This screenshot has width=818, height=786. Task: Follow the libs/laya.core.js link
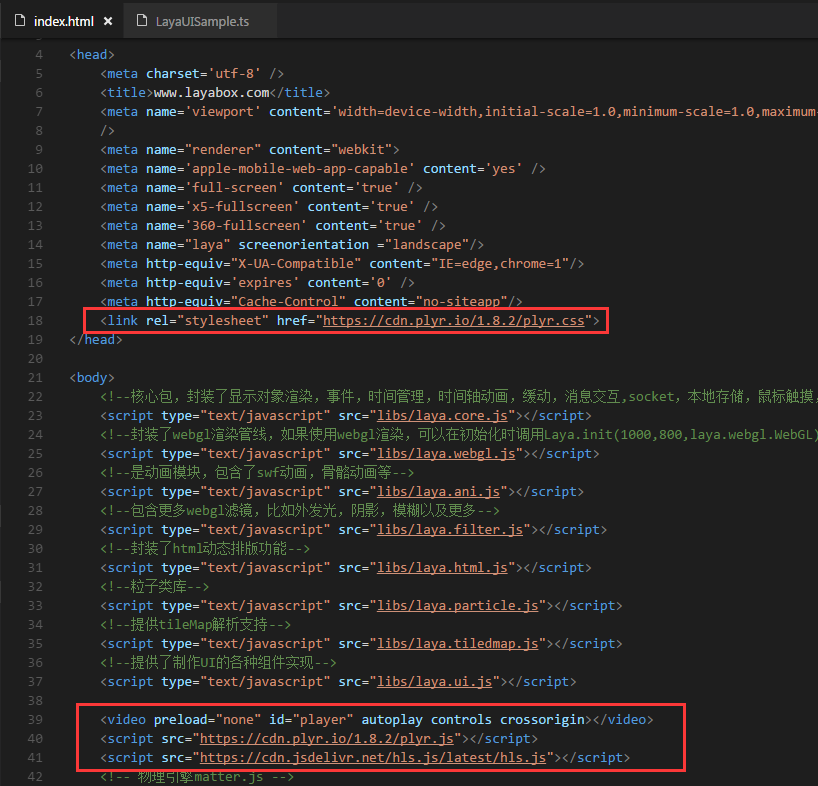[444, 415]
